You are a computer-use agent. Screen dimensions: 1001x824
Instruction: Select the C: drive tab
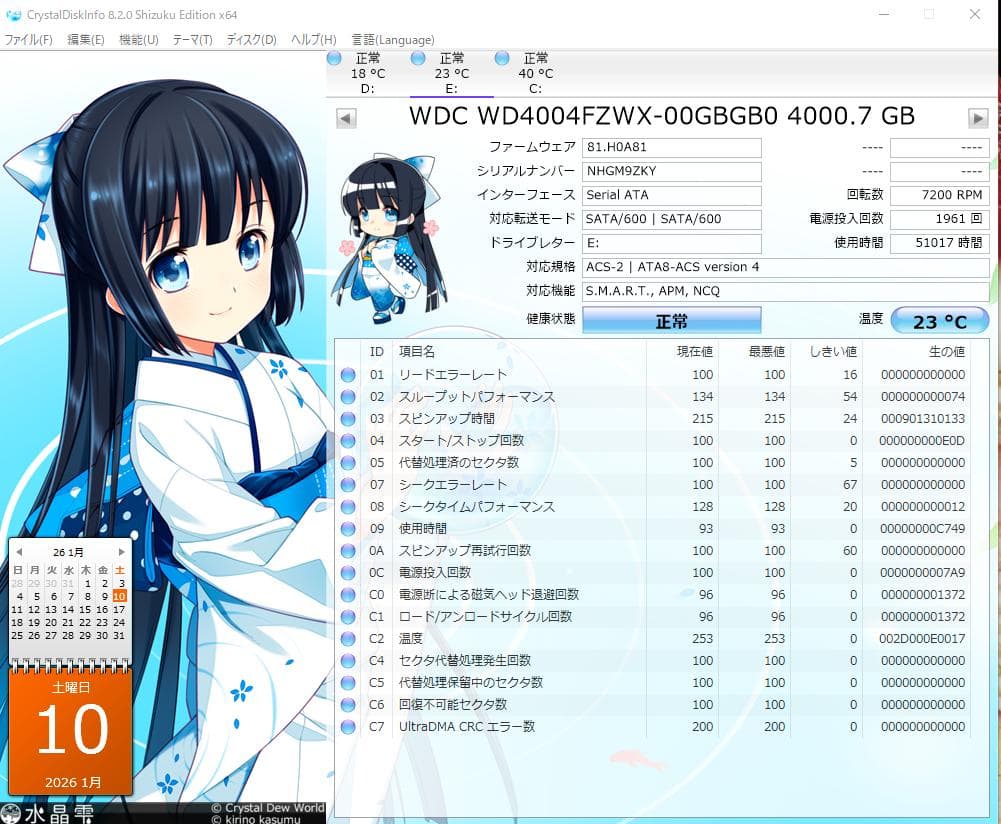click(535, 70)
